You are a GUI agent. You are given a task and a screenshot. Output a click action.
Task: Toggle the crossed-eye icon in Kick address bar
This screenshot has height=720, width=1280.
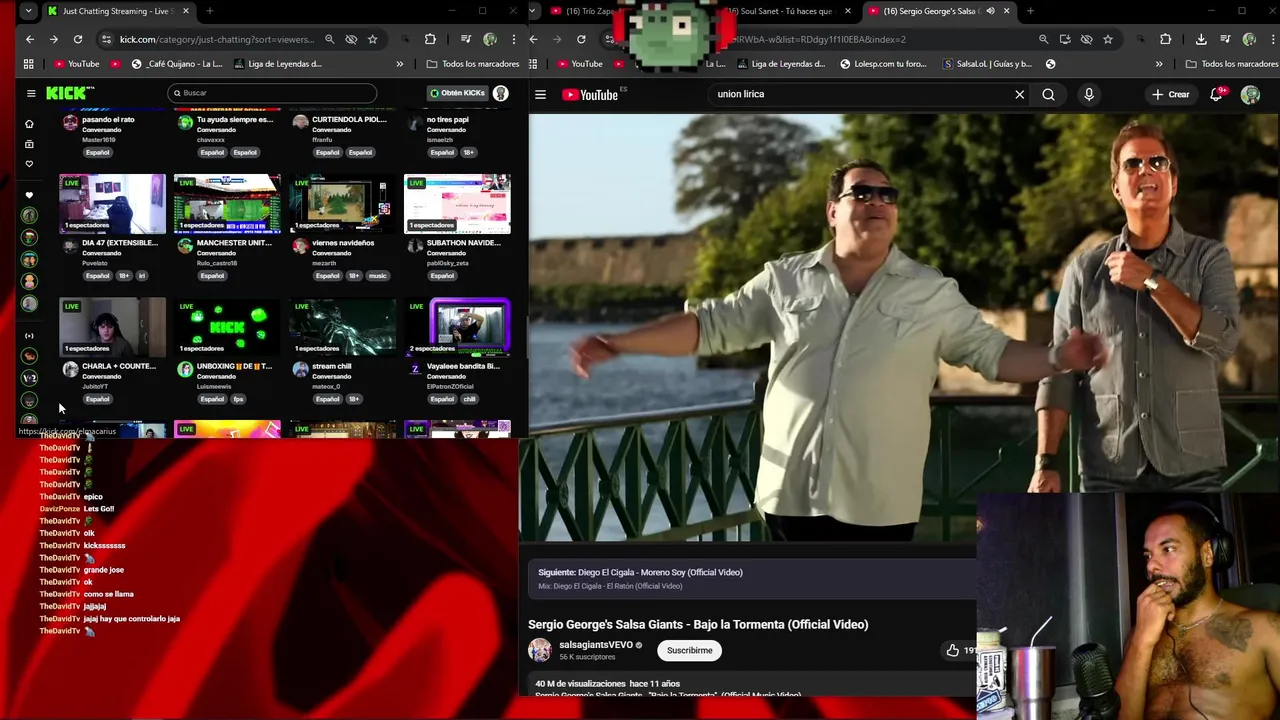coord(351,39)
